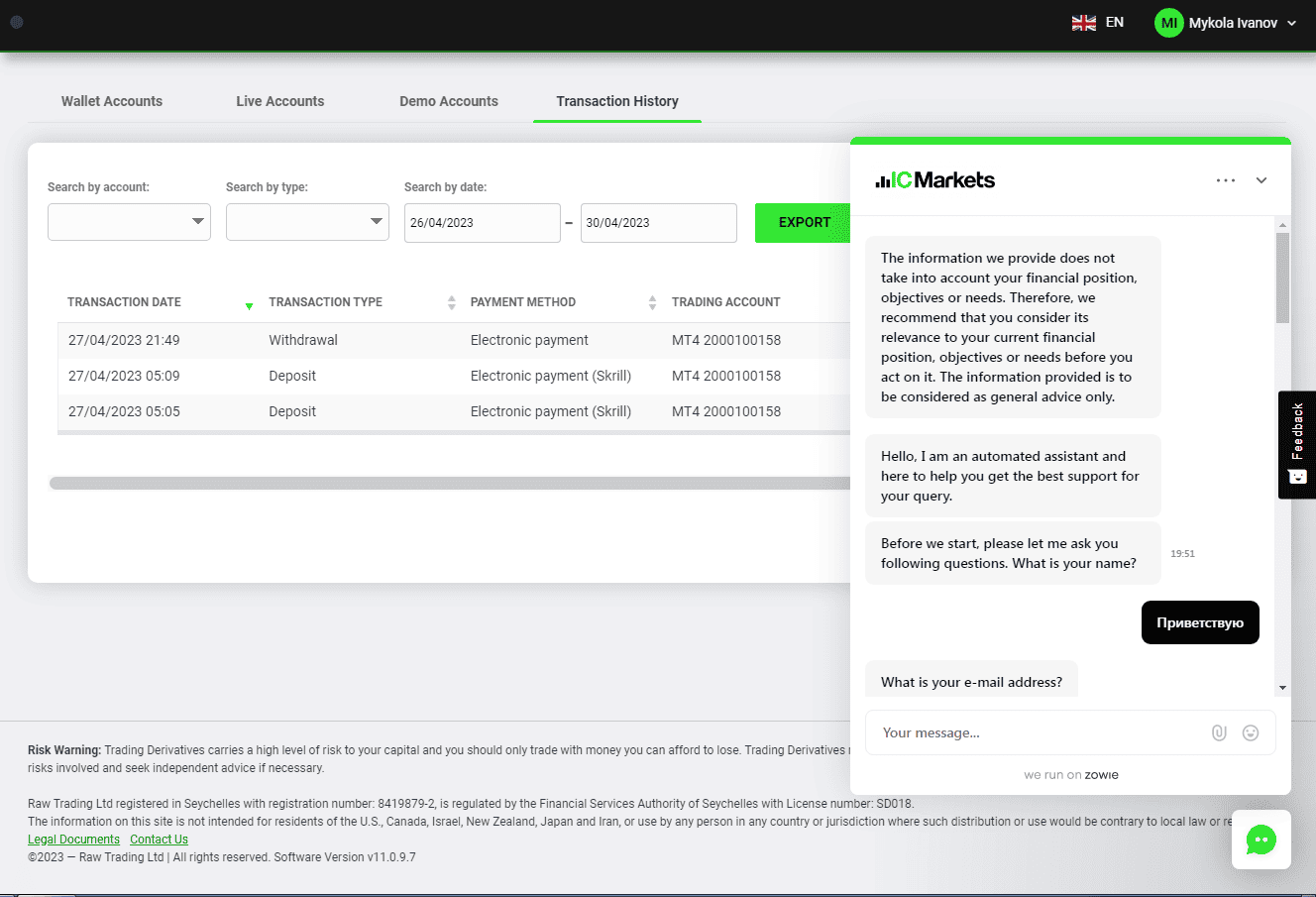Toggle the green chat bubble launcher
This screenshot has width=1316, height=897.
(x=1261, y=840)
